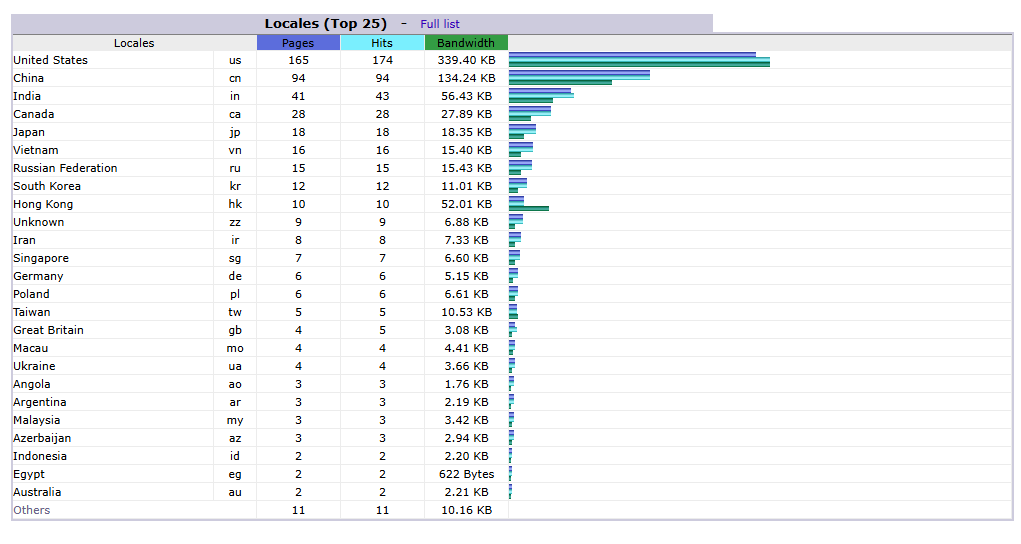Click the Great Britain country name
1021x544 pixels.
pos(48,330)
